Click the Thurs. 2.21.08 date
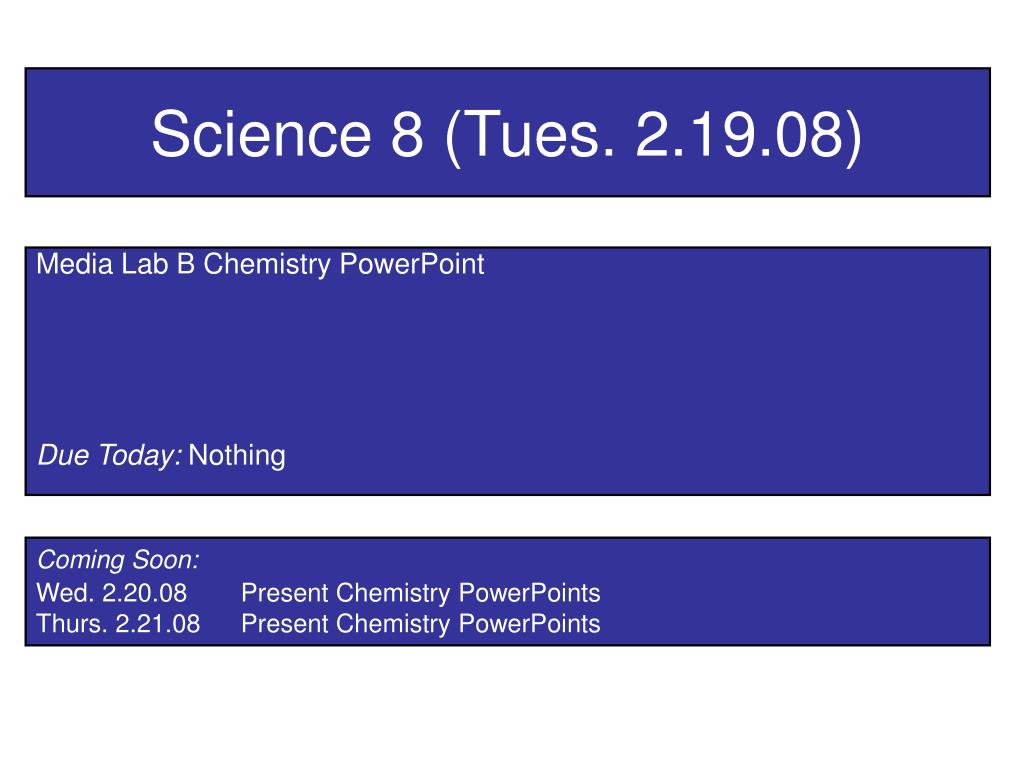 pos(118,624)
